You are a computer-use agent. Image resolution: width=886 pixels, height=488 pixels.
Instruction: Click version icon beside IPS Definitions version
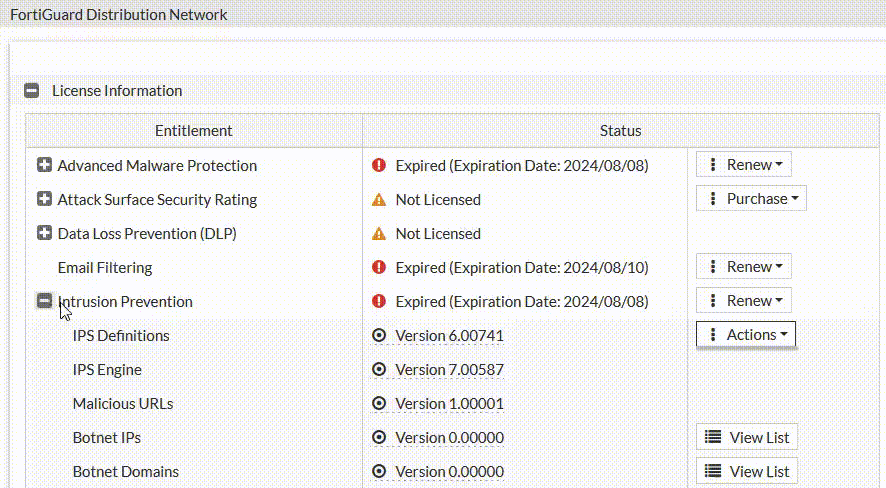[x=379, y=336]
